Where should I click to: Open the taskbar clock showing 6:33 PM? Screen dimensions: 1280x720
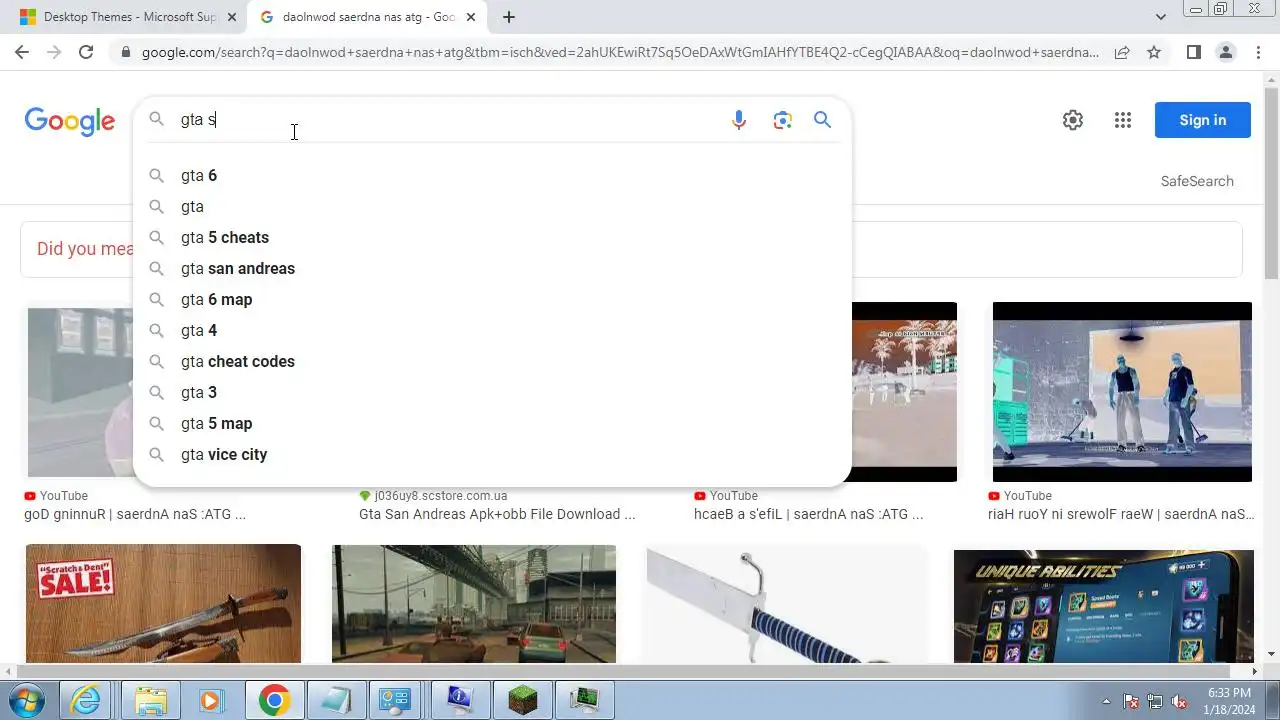[x=1229, y=701]
